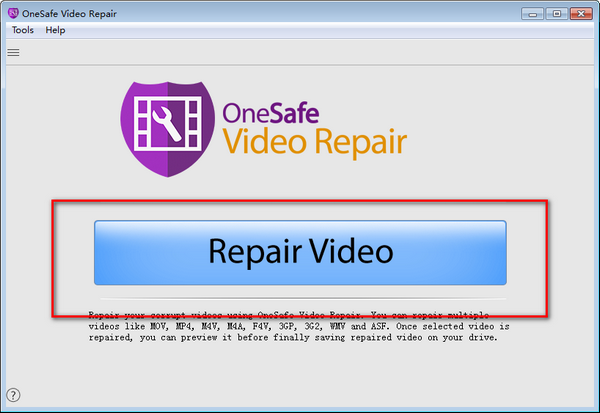Click the empty menu bar area beside Help

tap(329, 30)
